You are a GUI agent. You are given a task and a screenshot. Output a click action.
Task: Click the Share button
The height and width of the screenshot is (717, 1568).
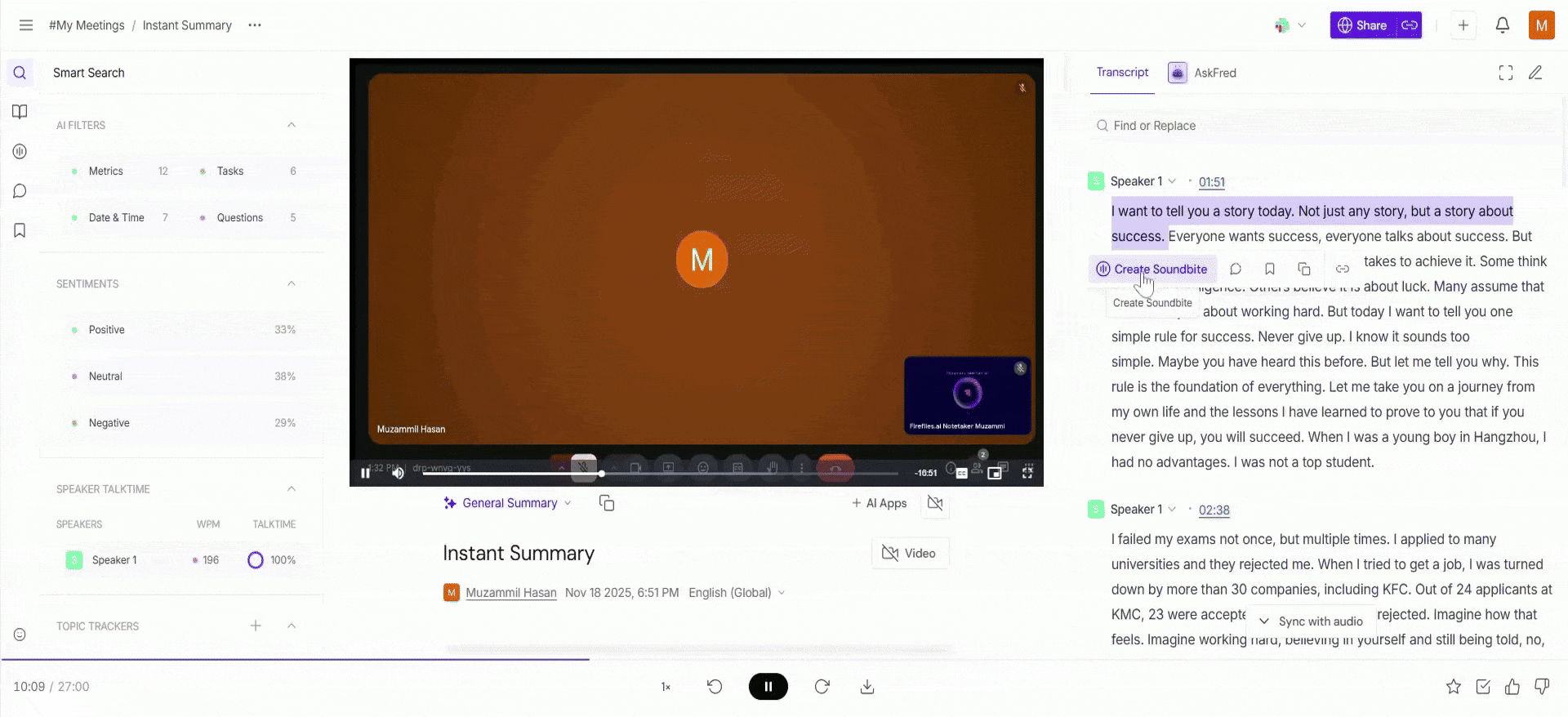1363,25
